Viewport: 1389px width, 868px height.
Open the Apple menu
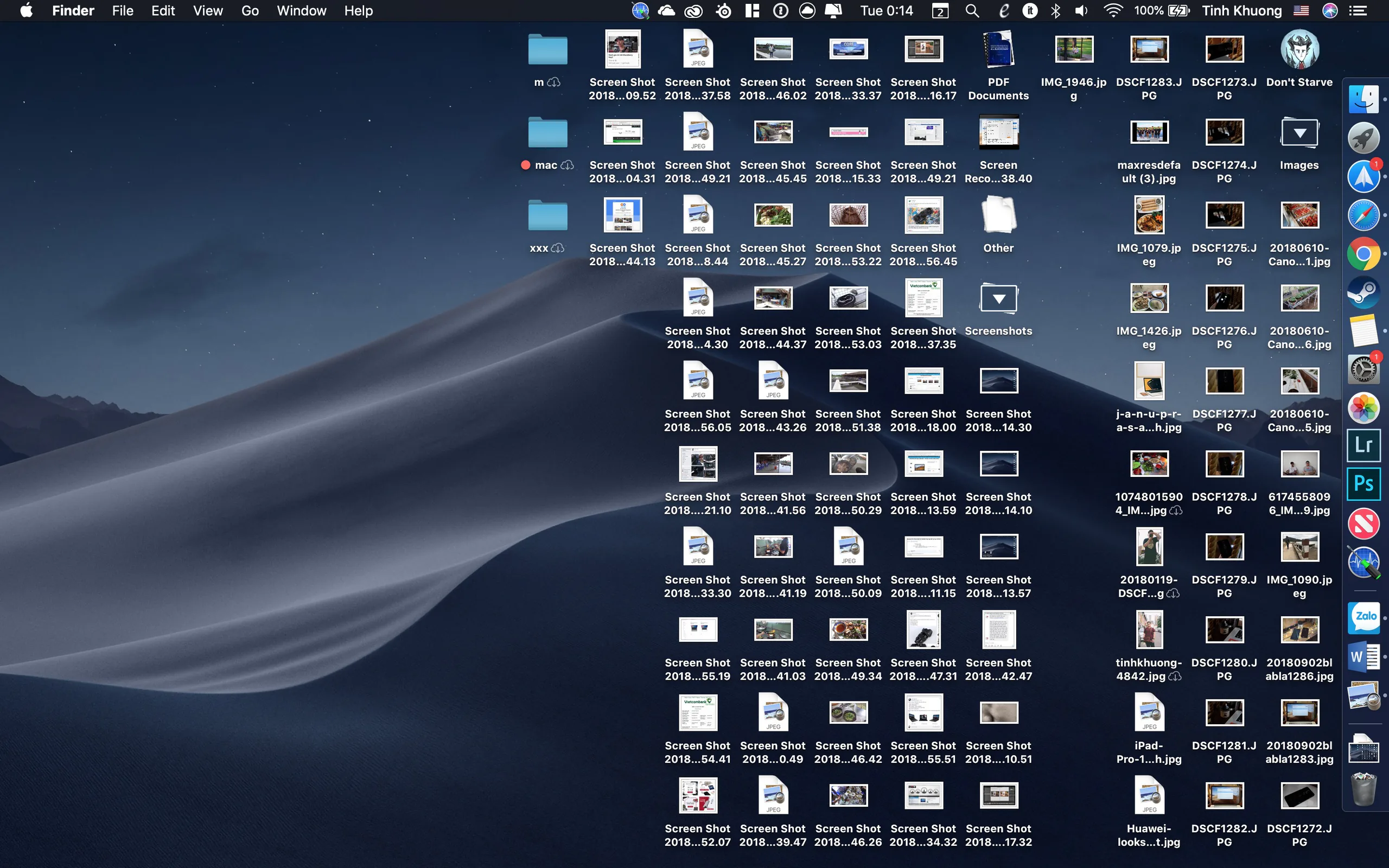point(27,11)
